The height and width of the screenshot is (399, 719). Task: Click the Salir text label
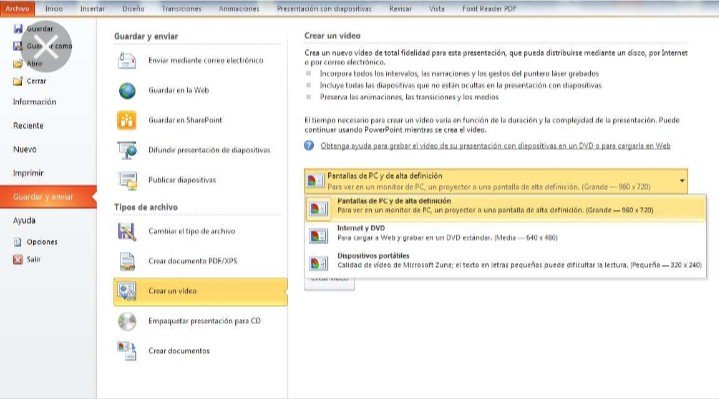[x=33, y=260]
